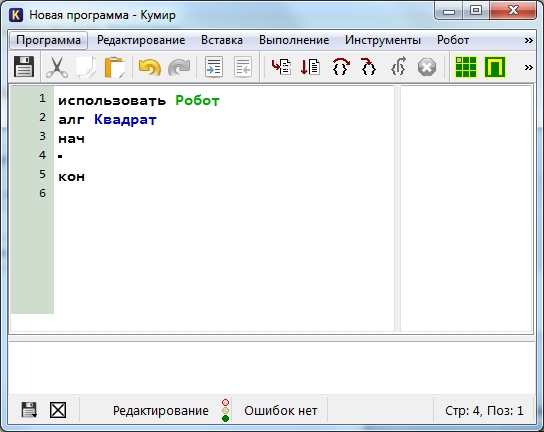Undo last action with yellow arrow
Viewport: 544px width, 432px height.
[150, 67]
